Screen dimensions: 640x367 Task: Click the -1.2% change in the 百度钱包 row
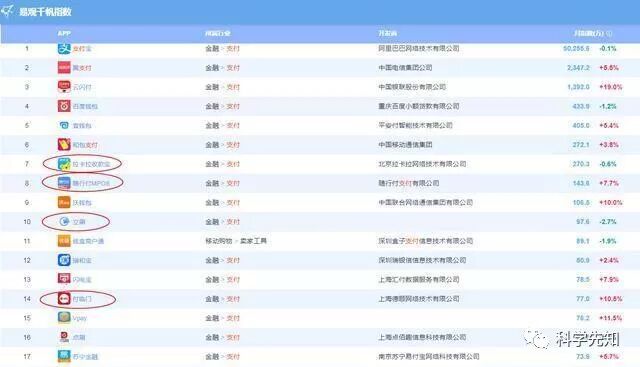point(608,106)
